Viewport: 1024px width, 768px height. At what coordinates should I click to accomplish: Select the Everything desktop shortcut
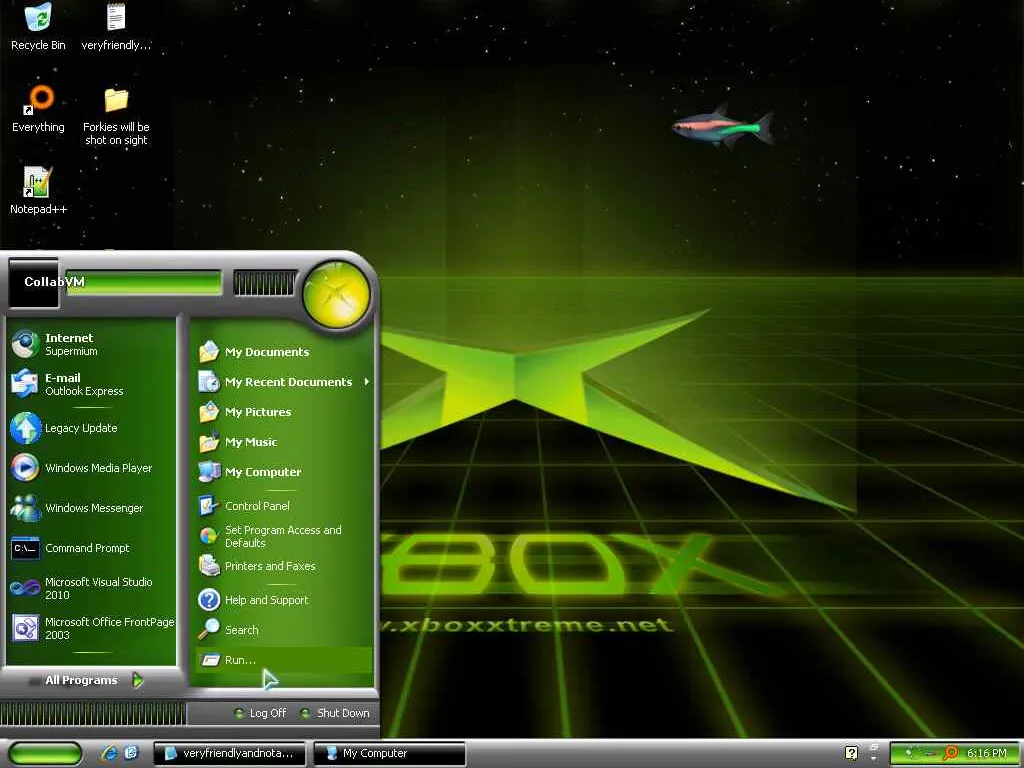[38, 109]
